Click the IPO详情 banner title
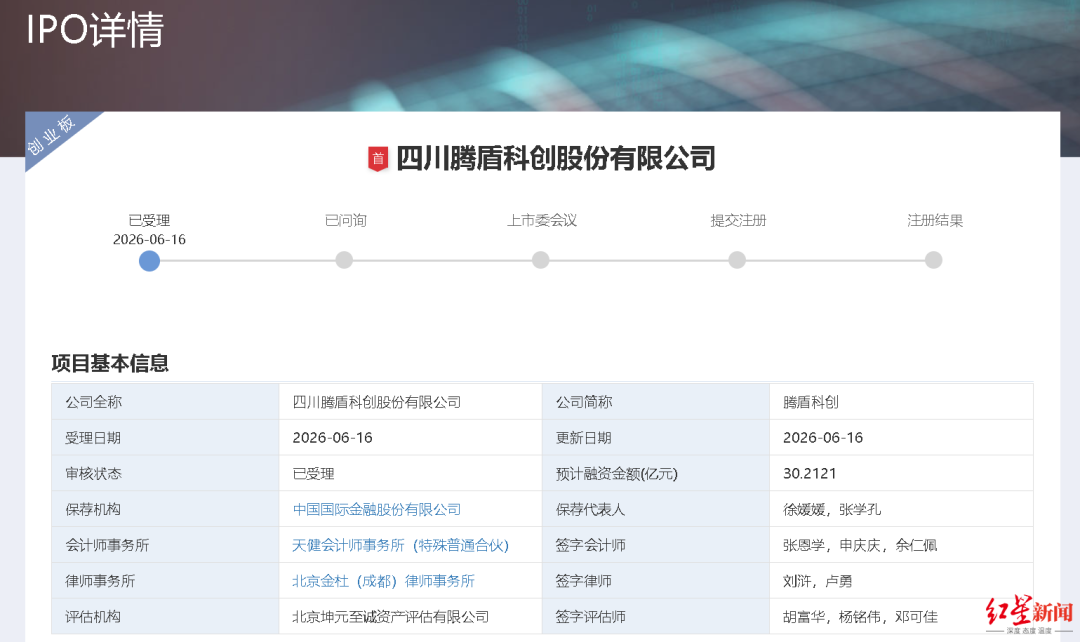The width and height of the screenshot is (1080, 642). click(x=95, y=30)
